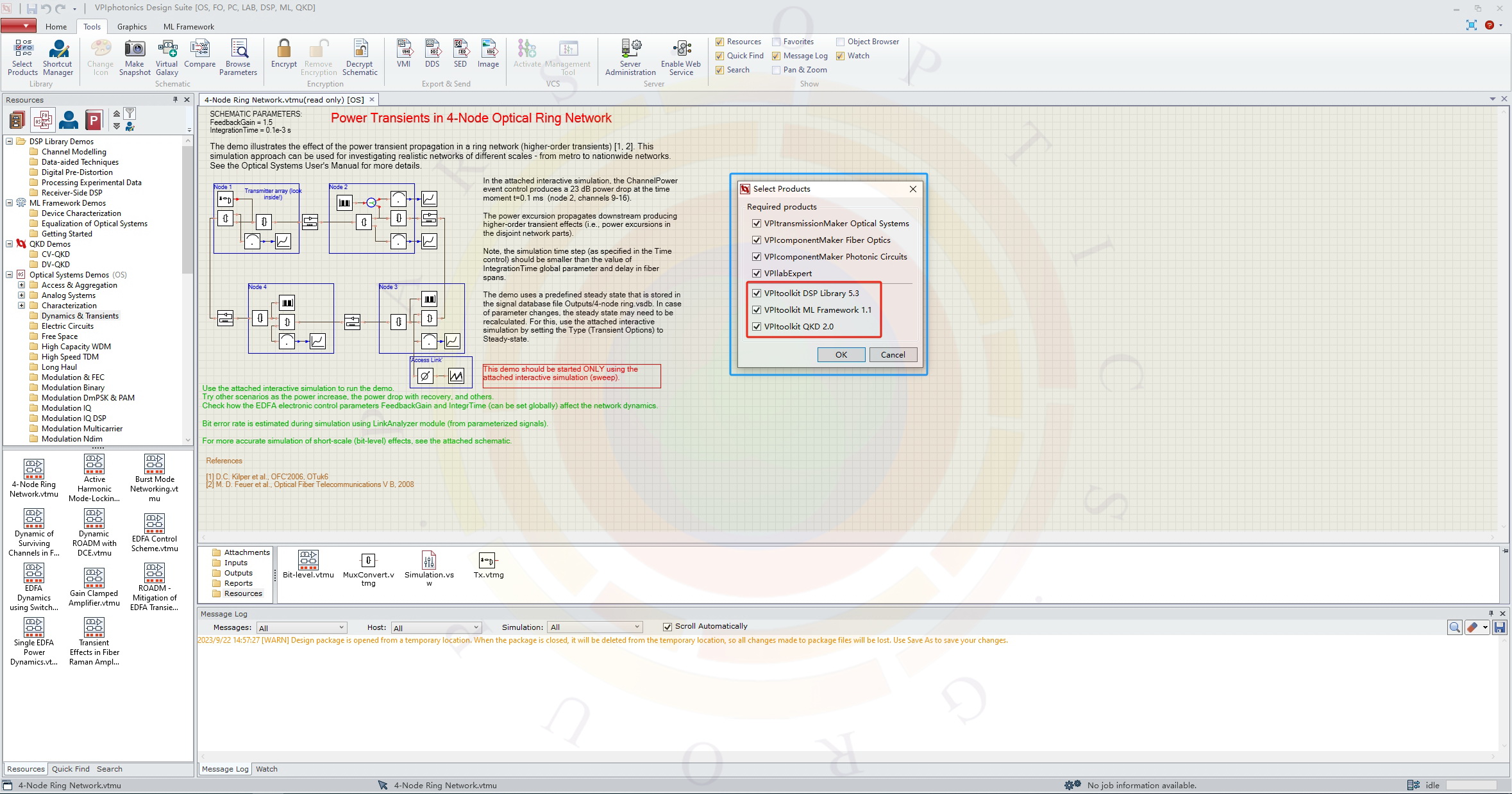
Task: Click Cancel in Select Products dialog
Action: click(x=893, y=355)
